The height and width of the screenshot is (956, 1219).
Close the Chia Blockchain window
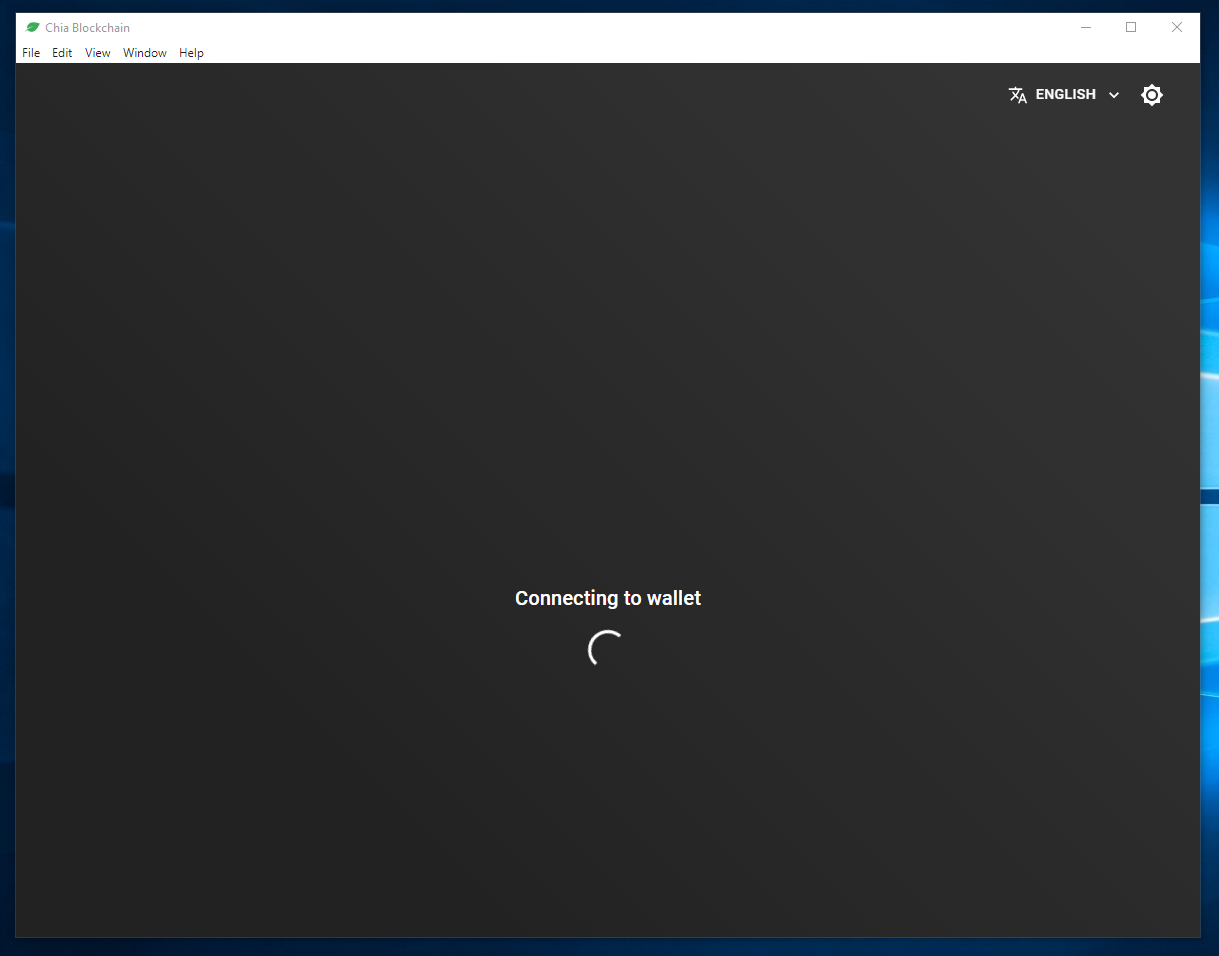pos(1177,28)
